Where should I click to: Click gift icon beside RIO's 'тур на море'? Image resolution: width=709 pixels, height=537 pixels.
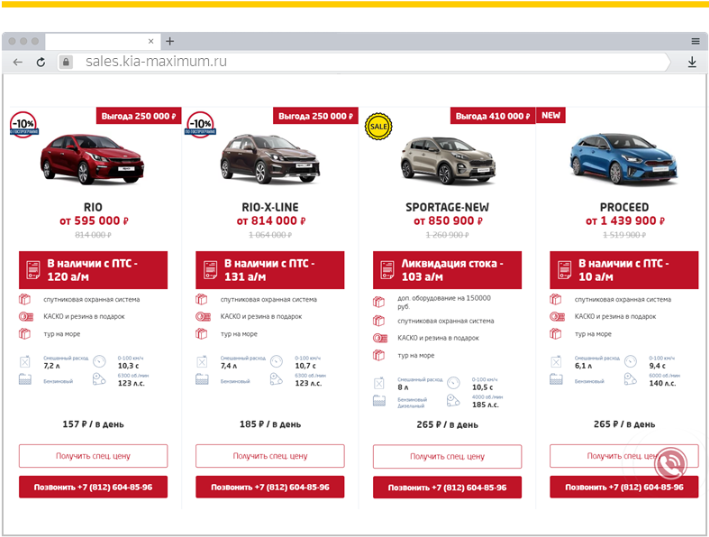(x=25, y=334)
